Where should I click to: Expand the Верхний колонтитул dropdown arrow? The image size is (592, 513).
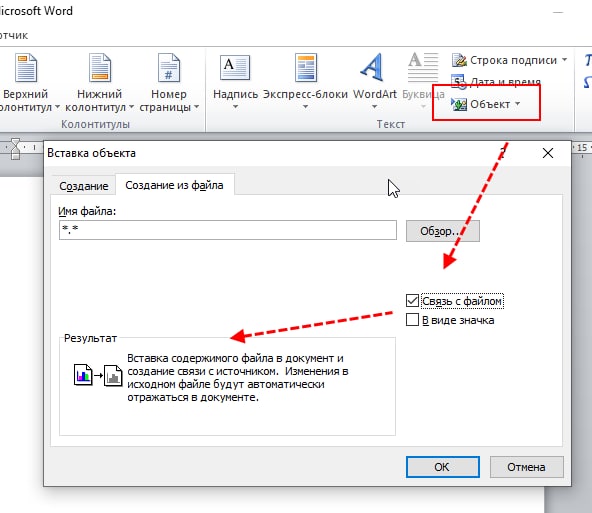tap(57, 107)
